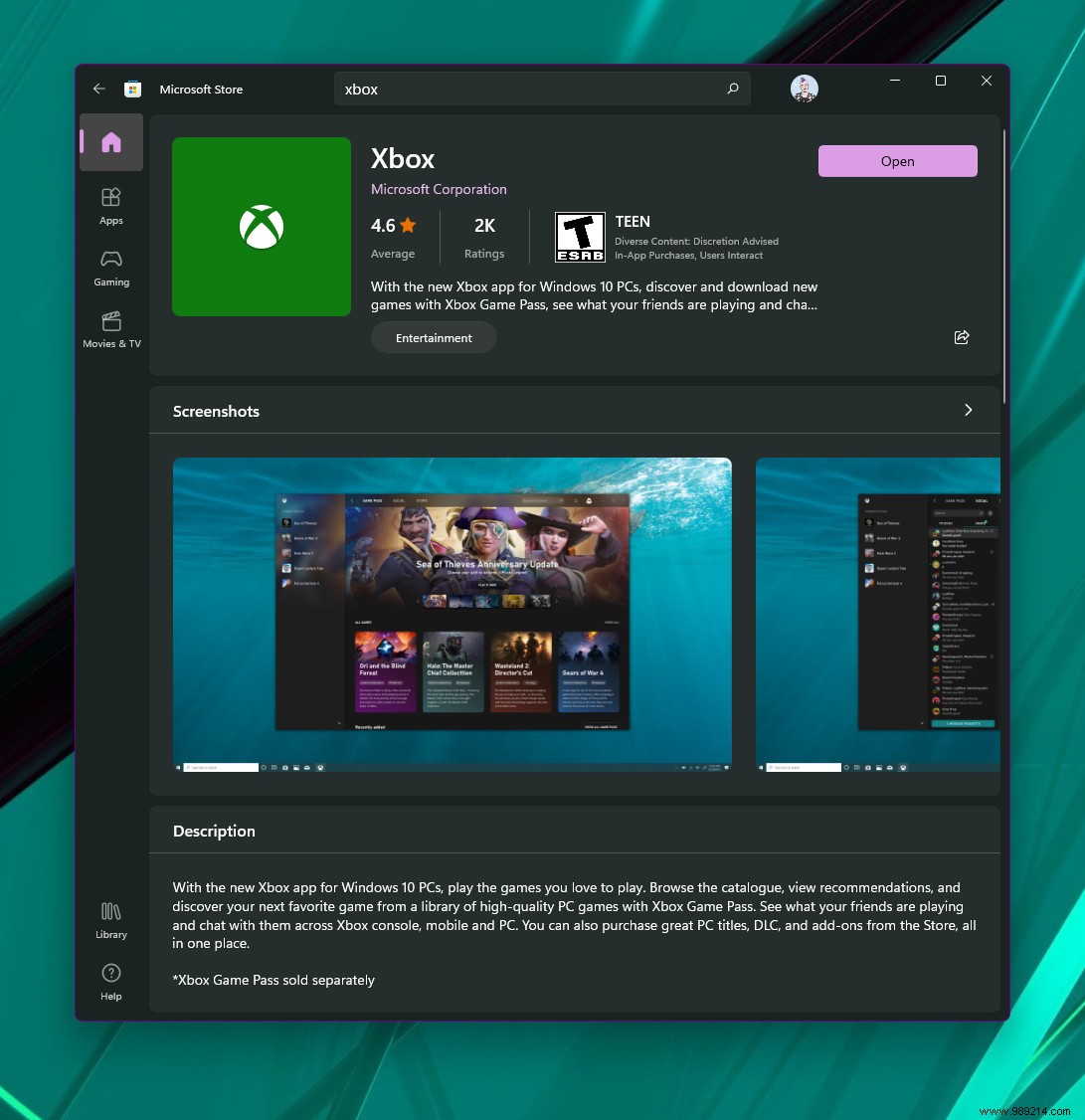Expand the Screenshots section with the chevron

(968, 410)
